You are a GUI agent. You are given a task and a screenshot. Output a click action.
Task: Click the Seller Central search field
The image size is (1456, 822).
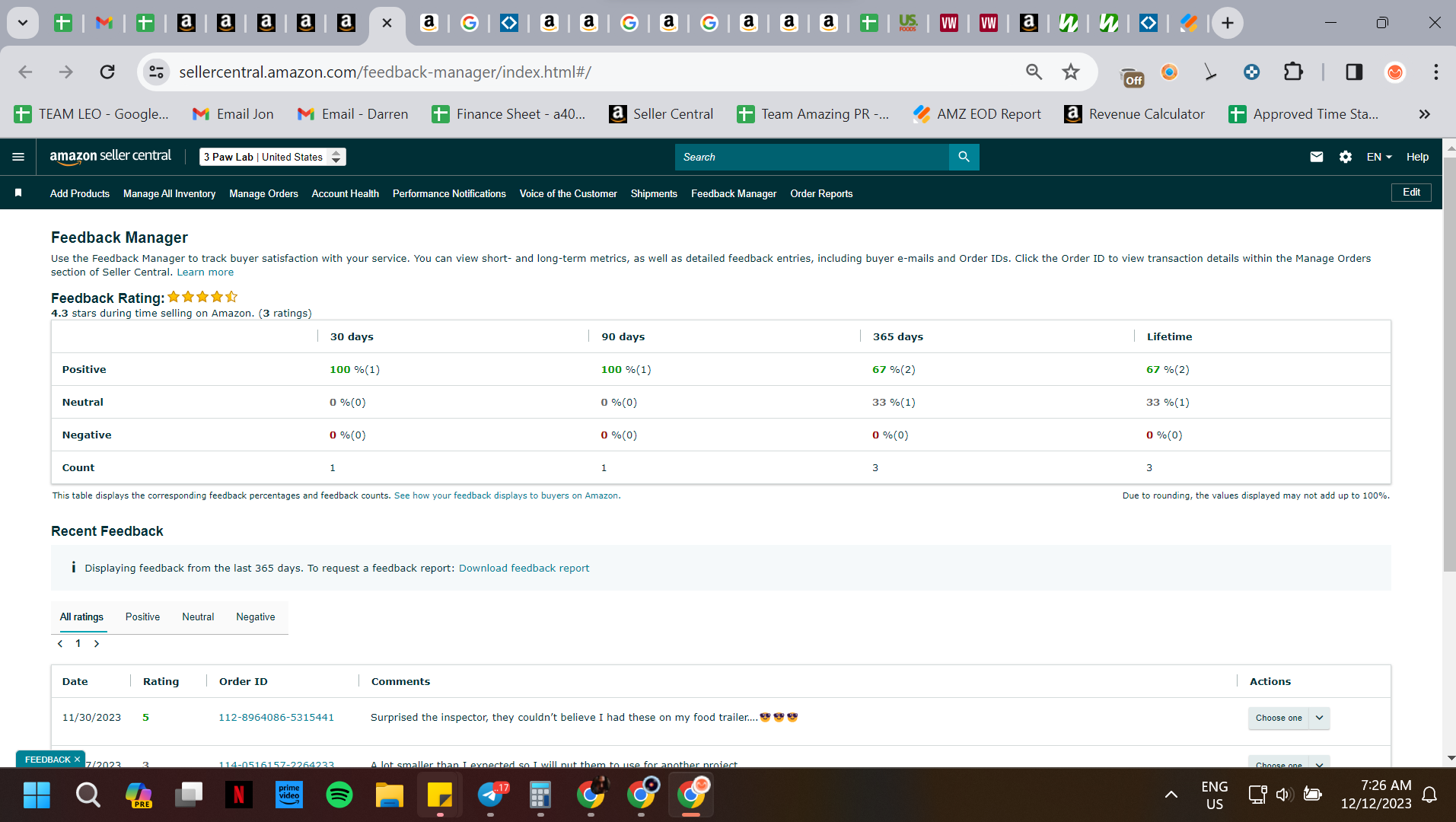[x=811, y=157]
